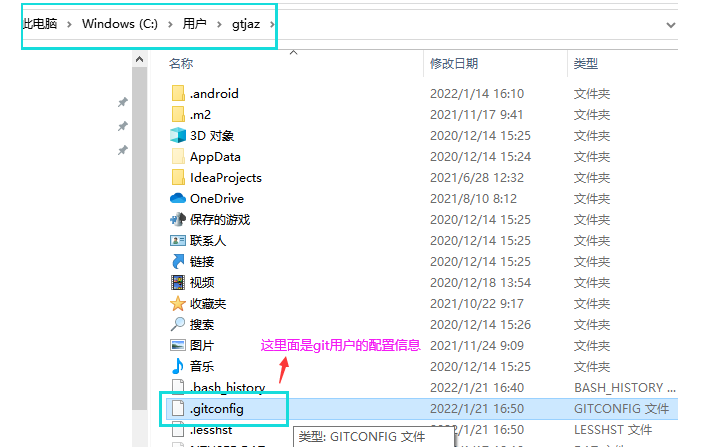701x447 pixels.
Task: Select the .gitconfig file
Action: click(x=422, y=409)
